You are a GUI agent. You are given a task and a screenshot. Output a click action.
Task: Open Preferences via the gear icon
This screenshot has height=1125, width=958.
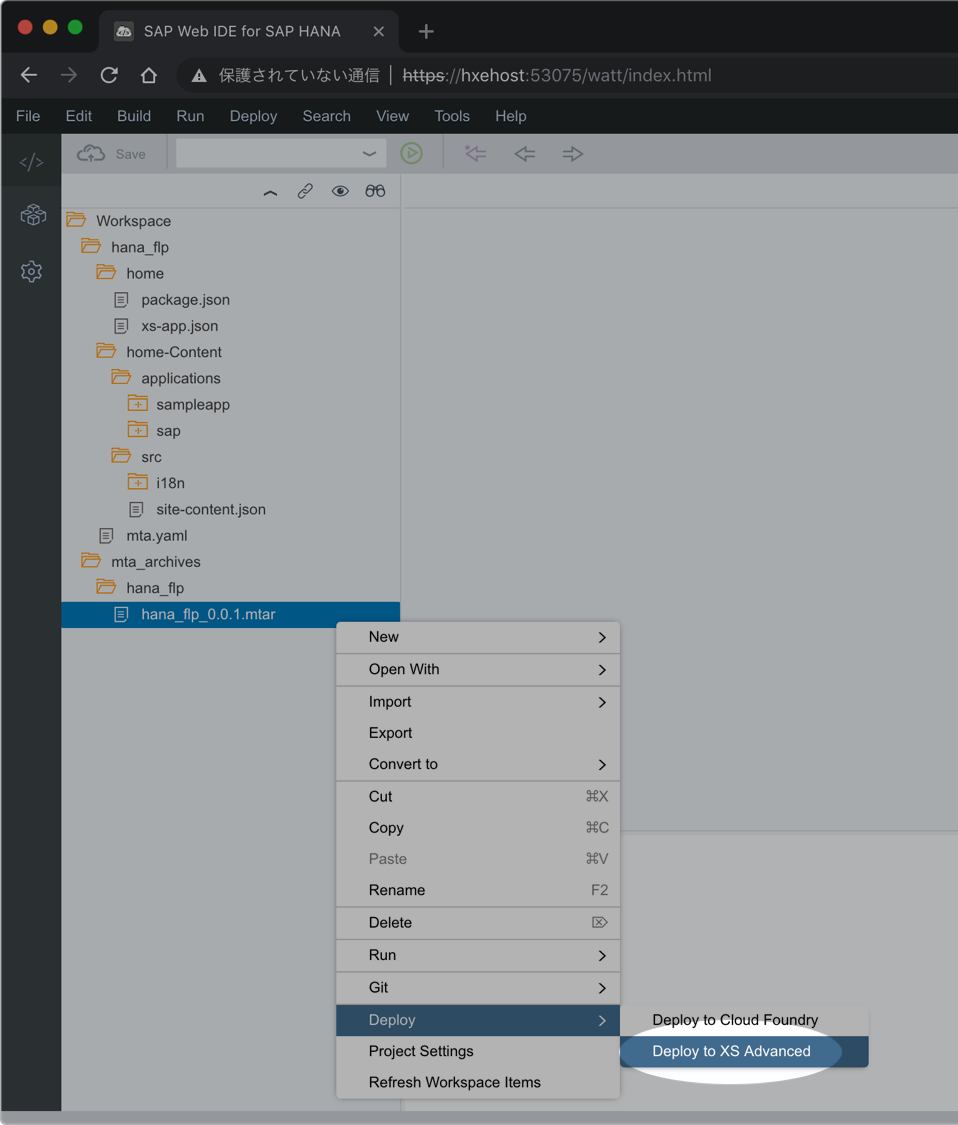(x=31, y=271)
